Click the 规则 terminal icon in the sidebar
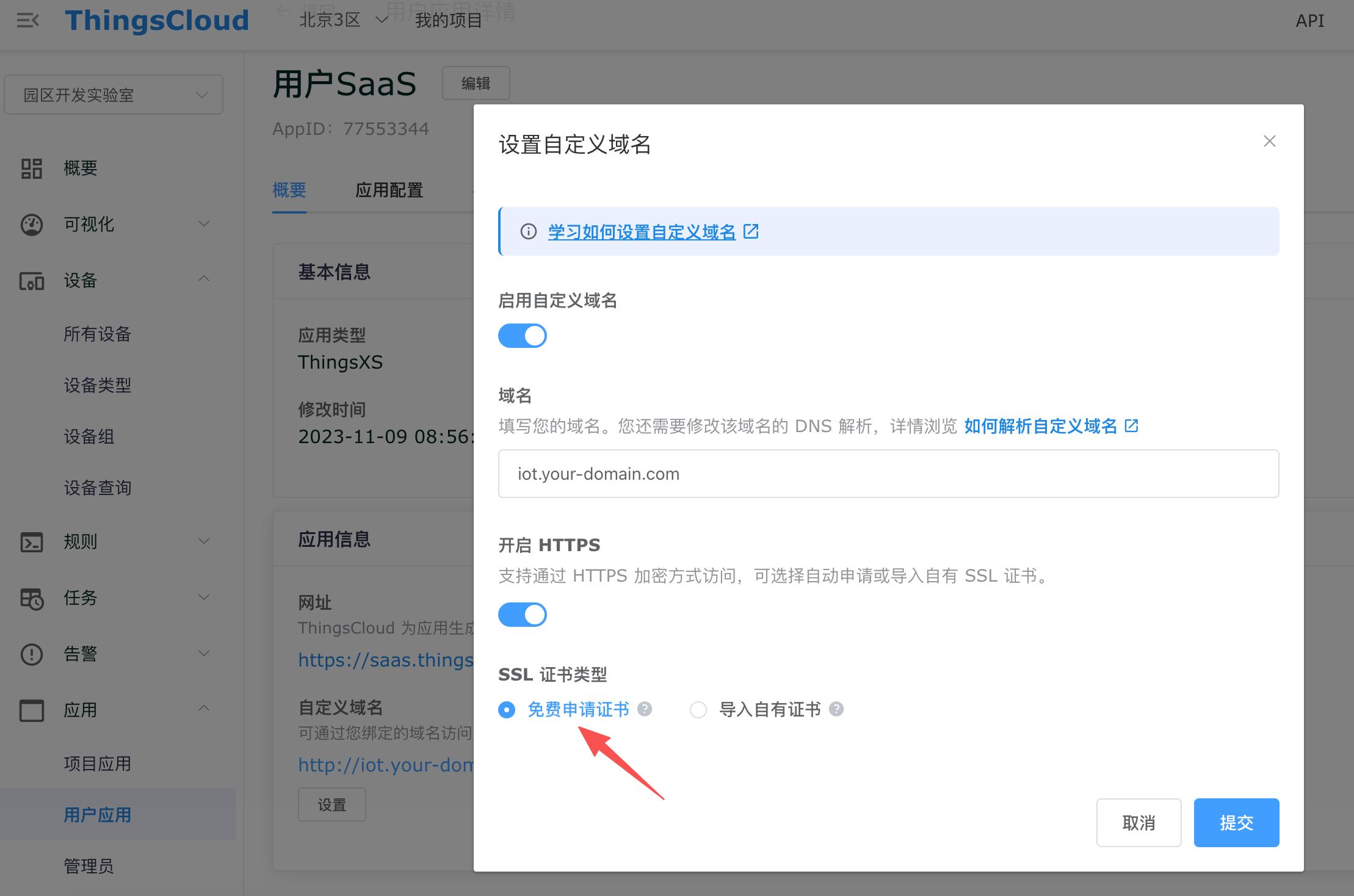This screenshot has height=896, width=1354. (32, 542)
